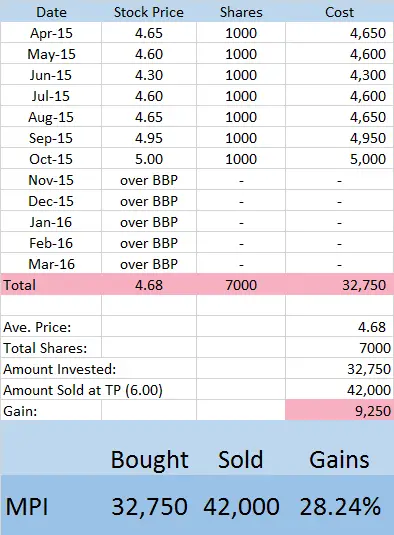Click the Apr-15 date cell
This screenshot has height=535, width=394.
click(51, 33)
